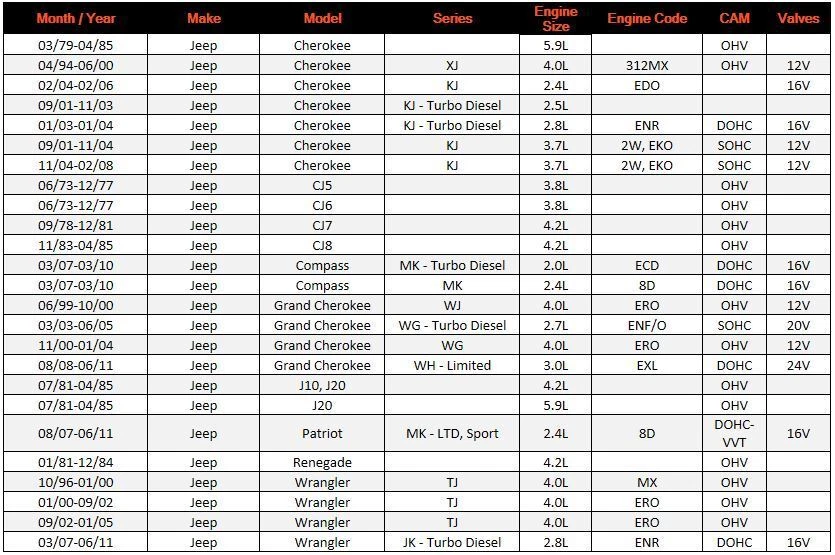Select the EXL engine code cell
Image resolution: width=835 pixels, height=555 pixels.
(x=647, y=365)
